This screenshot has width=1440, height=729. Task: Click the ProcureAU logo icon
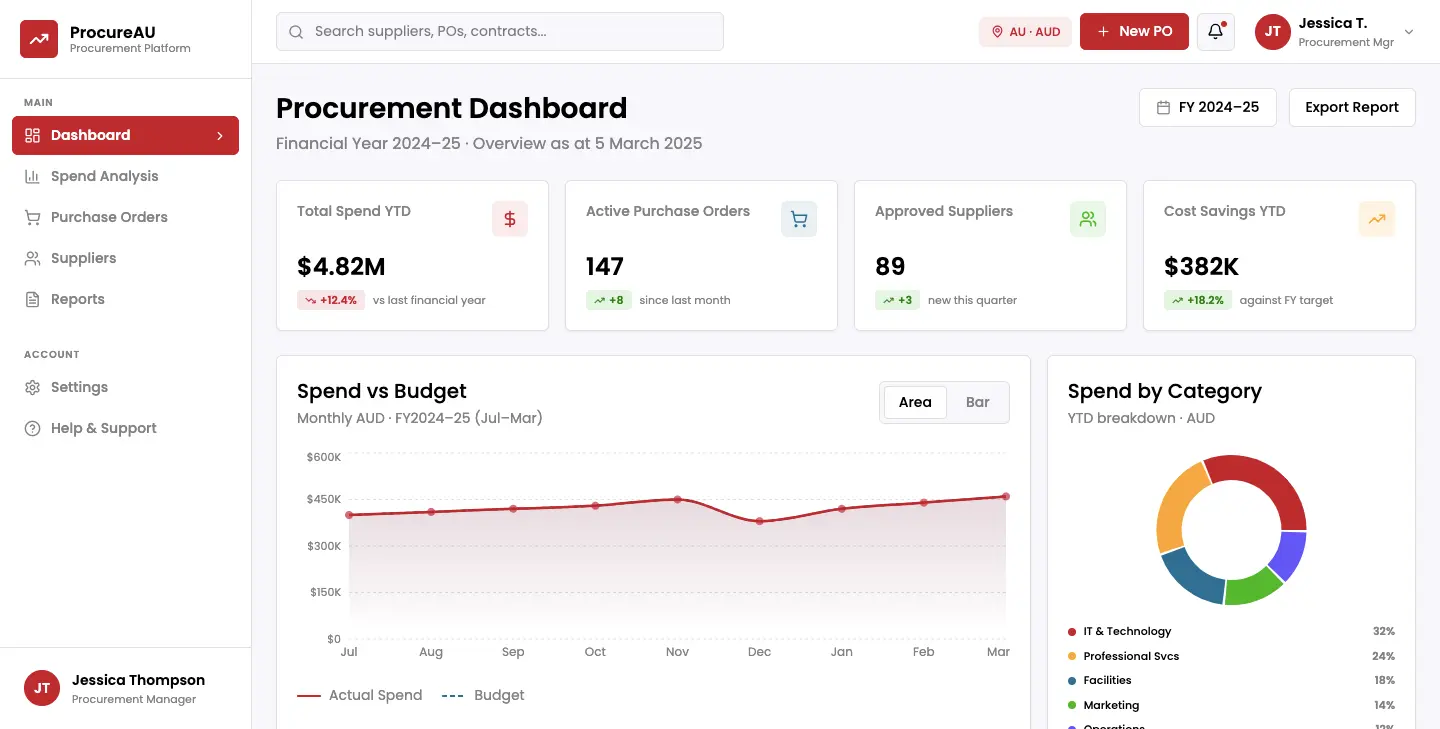click(x=40, y=39)
